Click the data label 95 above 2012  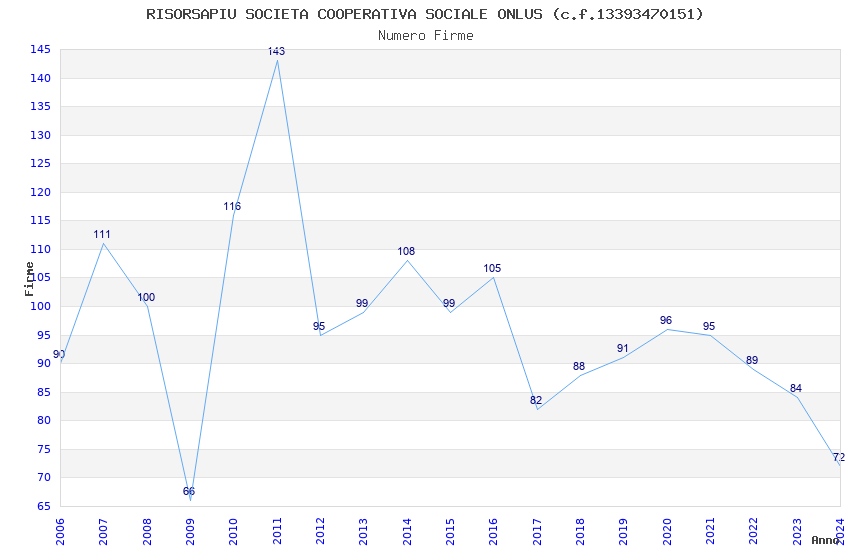tap(319, 326)
